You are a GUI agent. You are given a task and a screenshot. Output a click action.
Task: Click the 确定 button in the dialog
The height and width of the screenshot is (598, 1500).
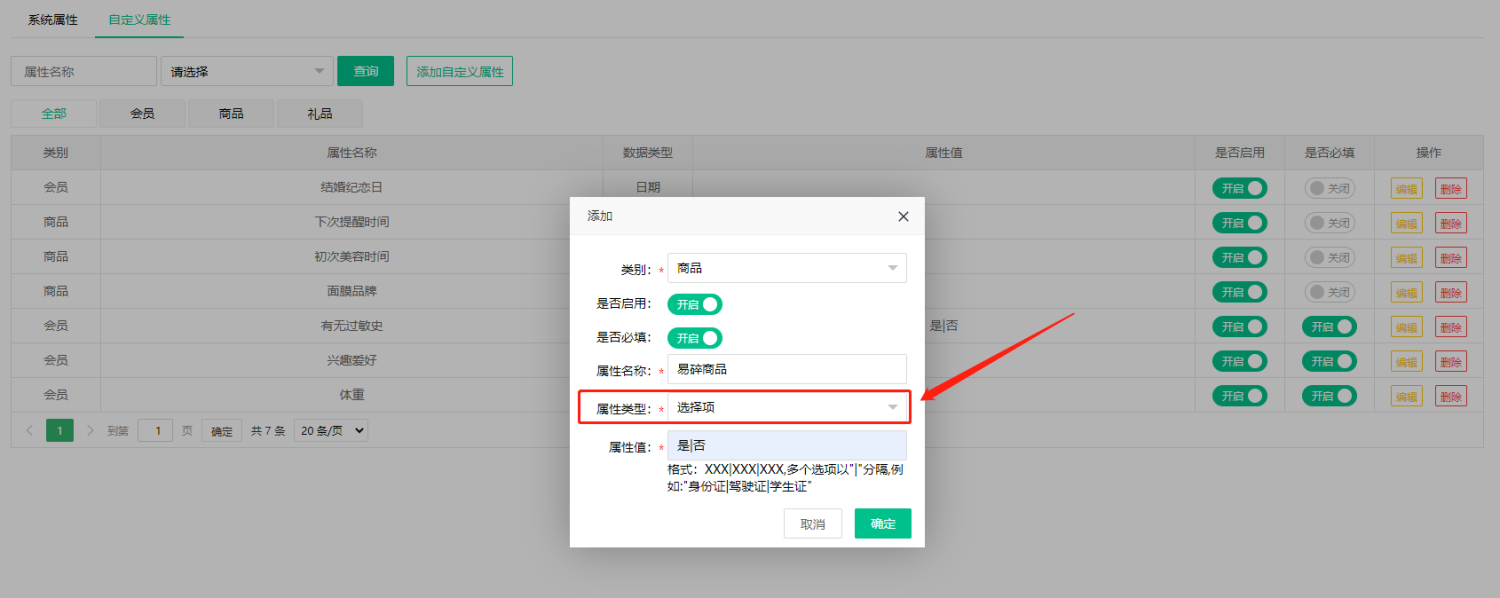click(882, 522)
